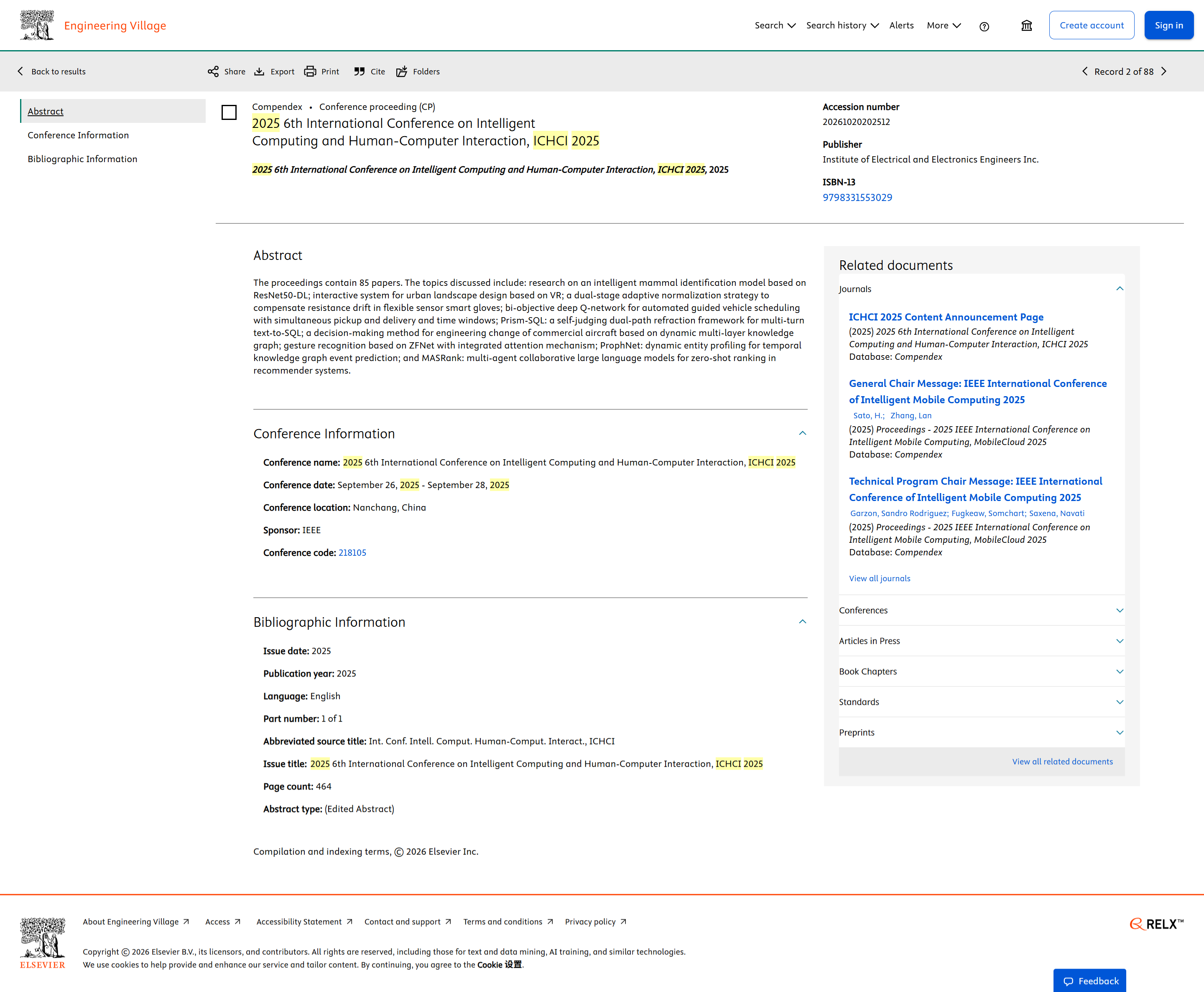
Task: Go to next record arrow
Action: point(1164,71)
